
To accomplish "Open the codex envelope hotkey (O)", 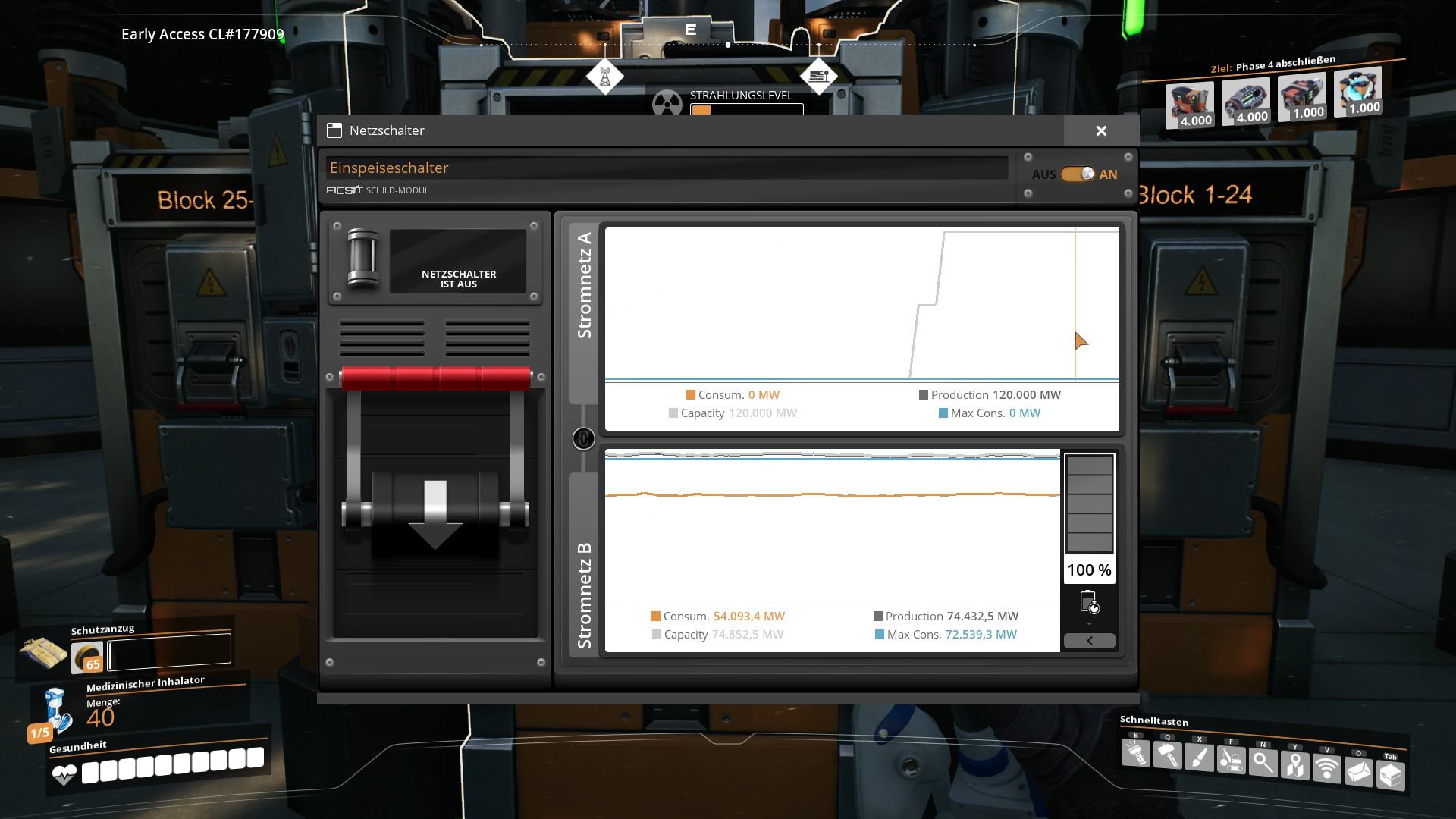I will pos(1358,772).
